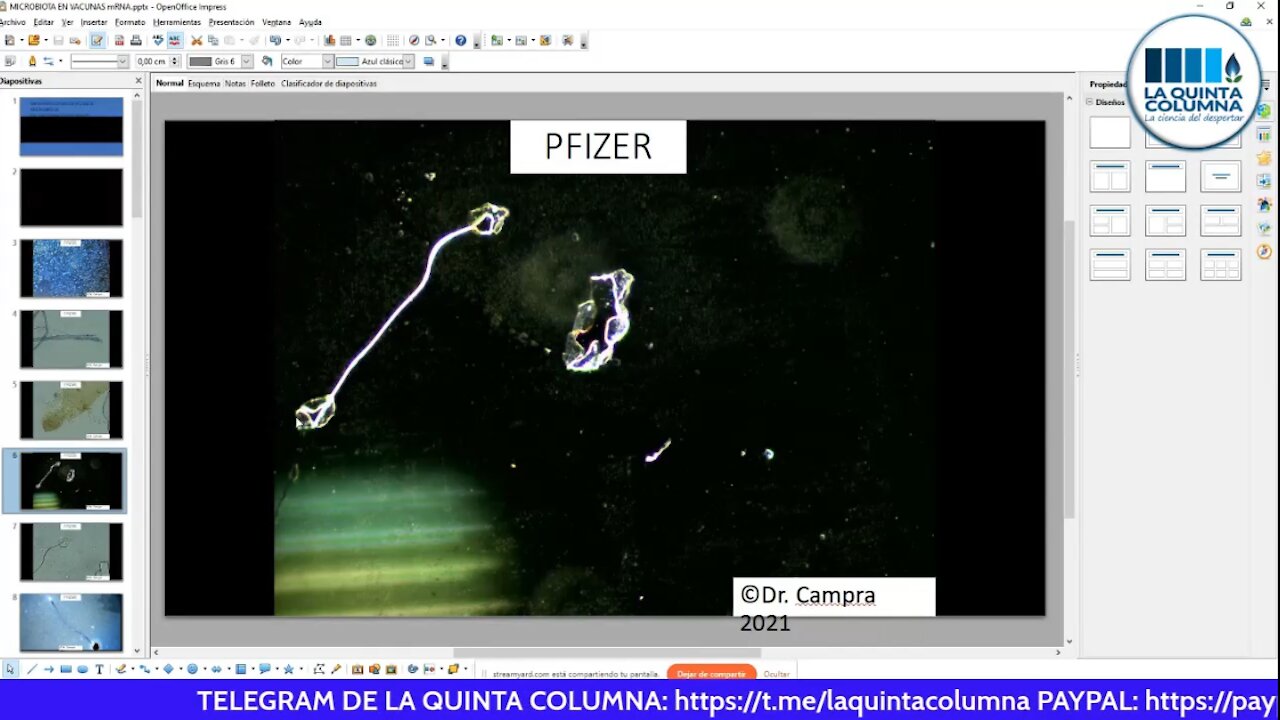
Task: Select slide 7 thumbnail
Action: click(x=71, y=552)
